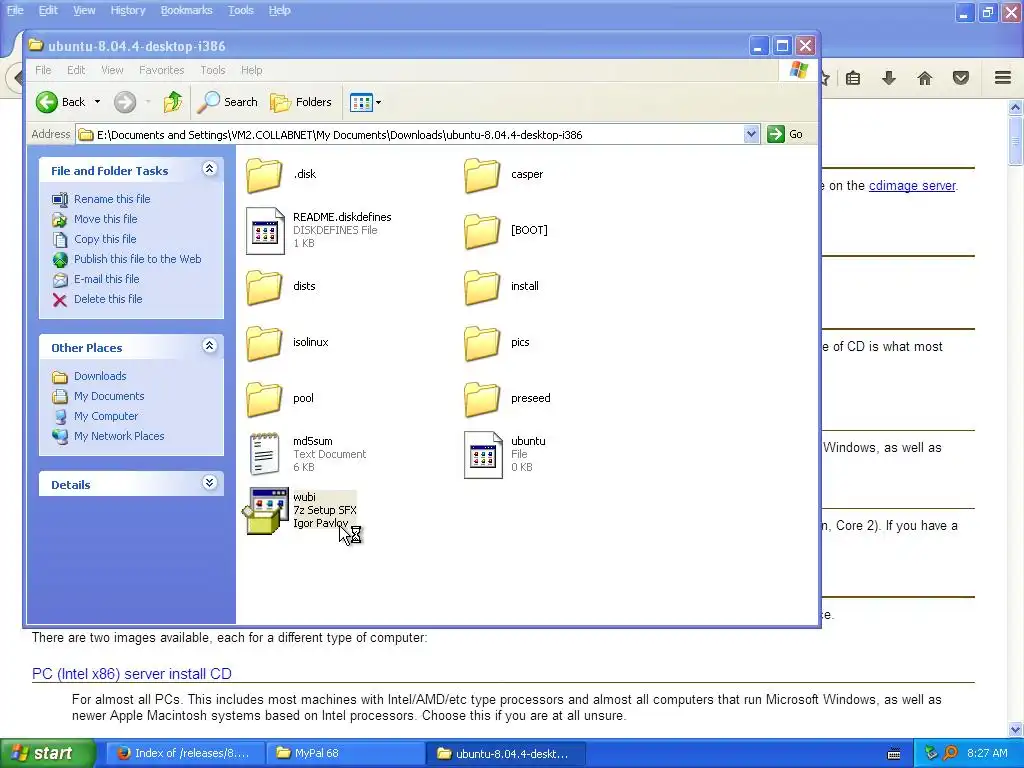Click the browser bookmarks list icon
The width and height of the screenshot is (1024, 768).
point(853,78)
